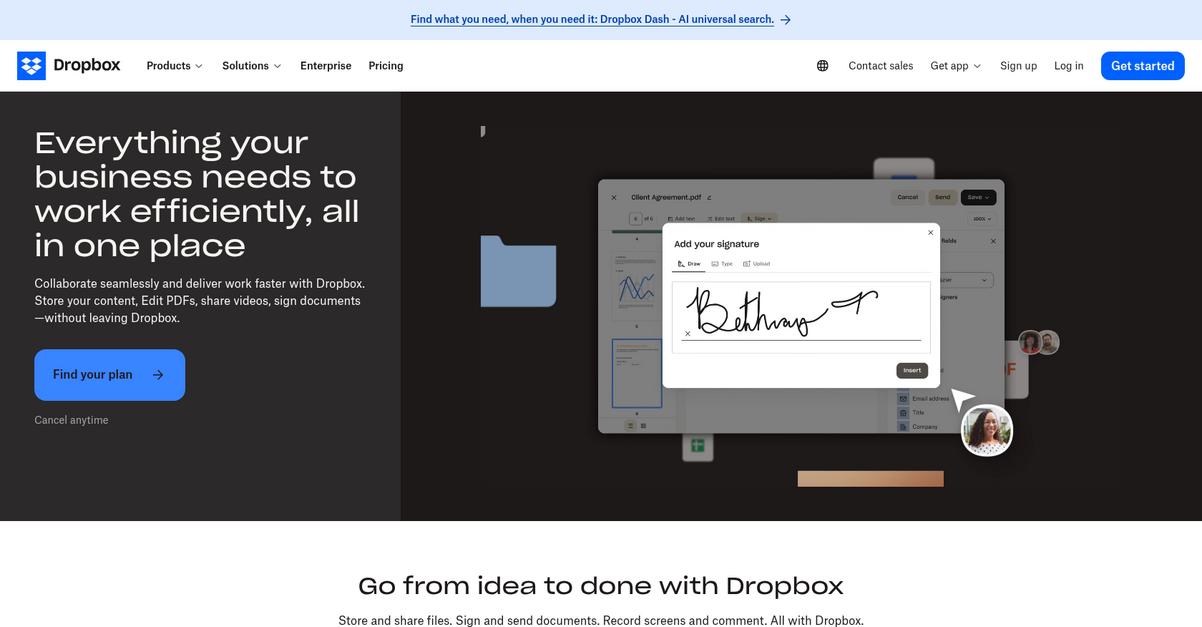Open the 100% zoom dropdown
Viewport: 1202px width, 627px height.
(981, 218)
